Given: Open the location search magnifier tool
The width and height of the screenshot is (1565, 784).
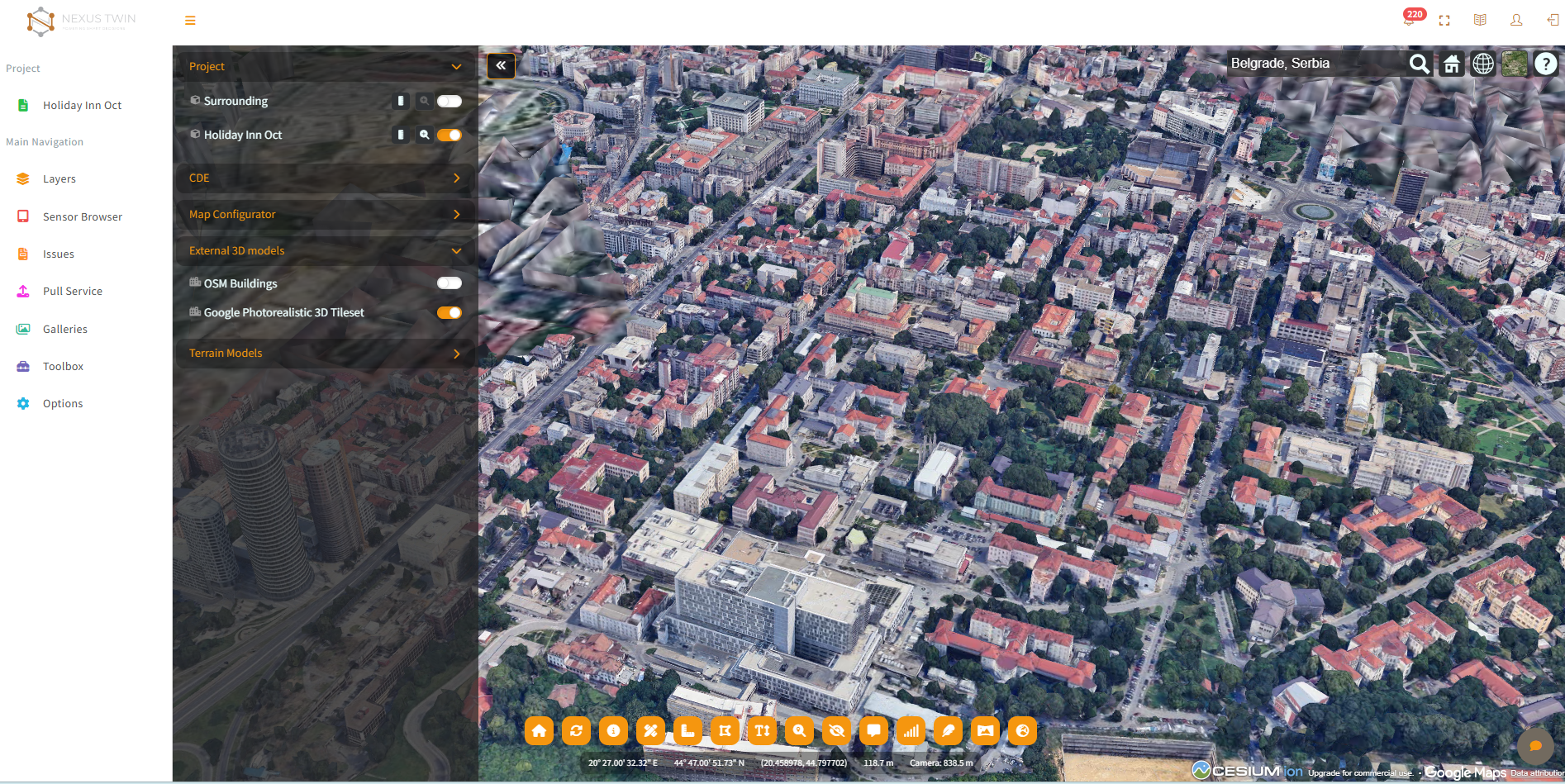Looking at the screenshot, I should (x=799, y=731).
